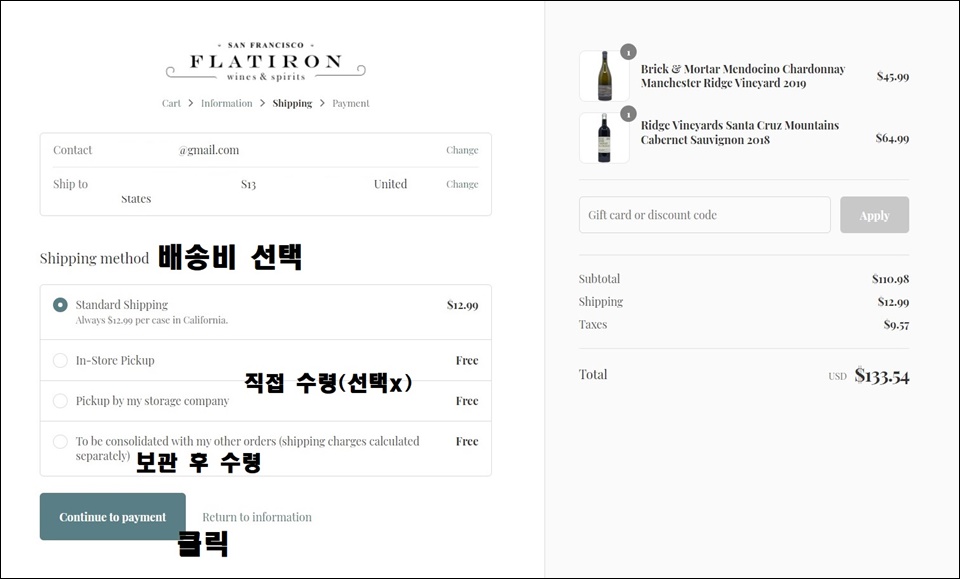960x579 pixels.
Task: Open the Ridge Vineyards Cabernet bottle thumbnail
Action: pyautogui.click(x=604, y=138)
